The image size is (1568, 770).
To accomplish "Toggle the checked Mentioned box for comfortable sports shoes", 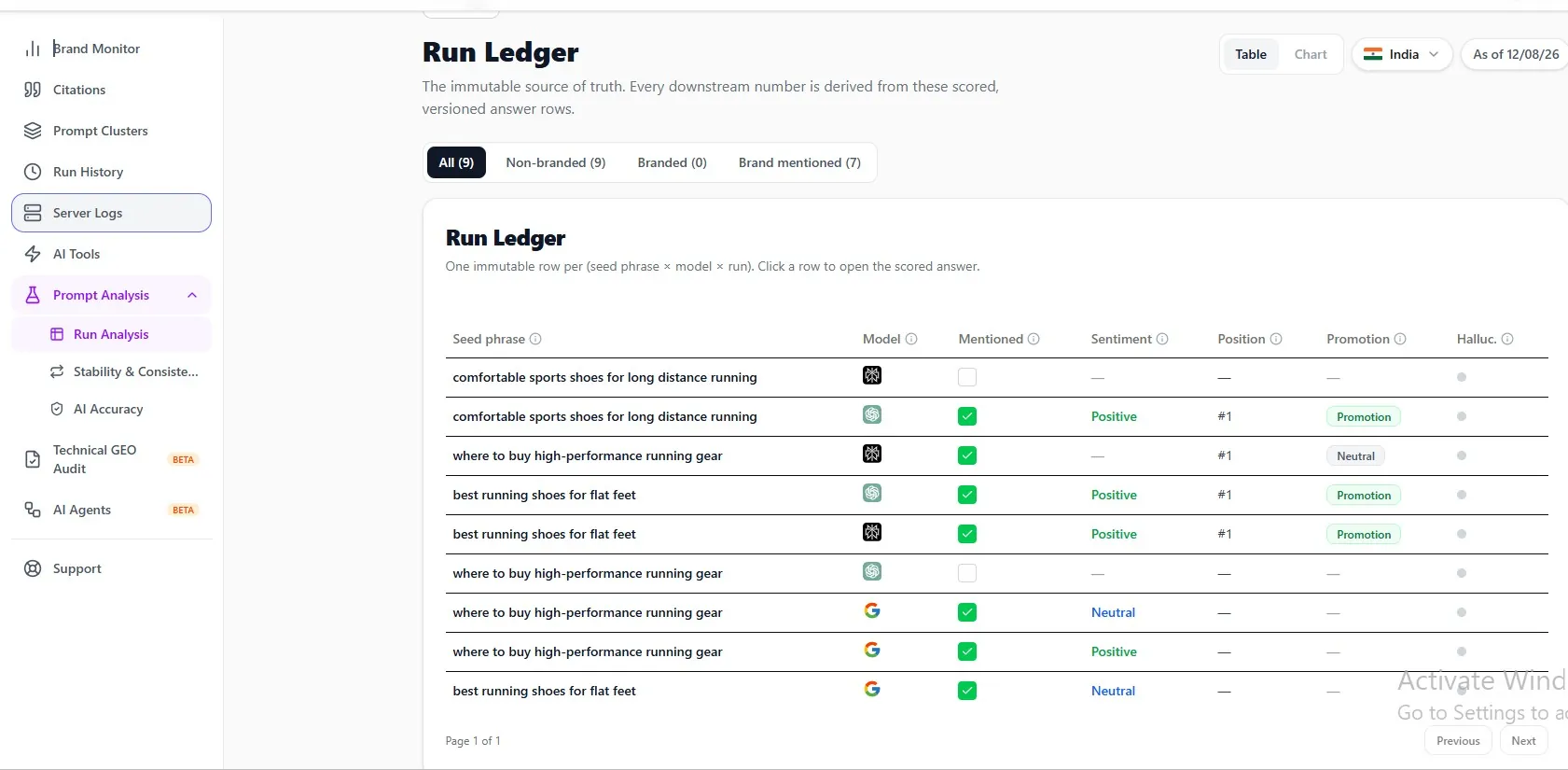I will click(x=967, y=416).
